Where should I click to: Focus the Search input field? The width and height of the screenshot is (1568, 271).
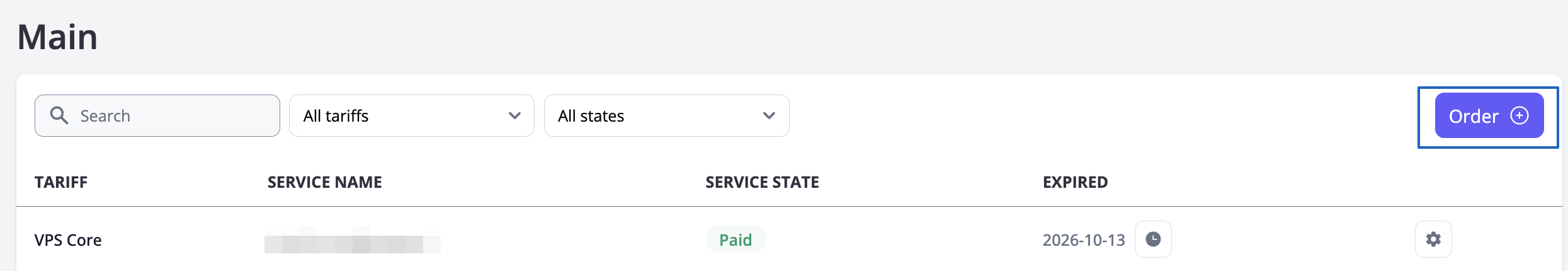(170, 116)
